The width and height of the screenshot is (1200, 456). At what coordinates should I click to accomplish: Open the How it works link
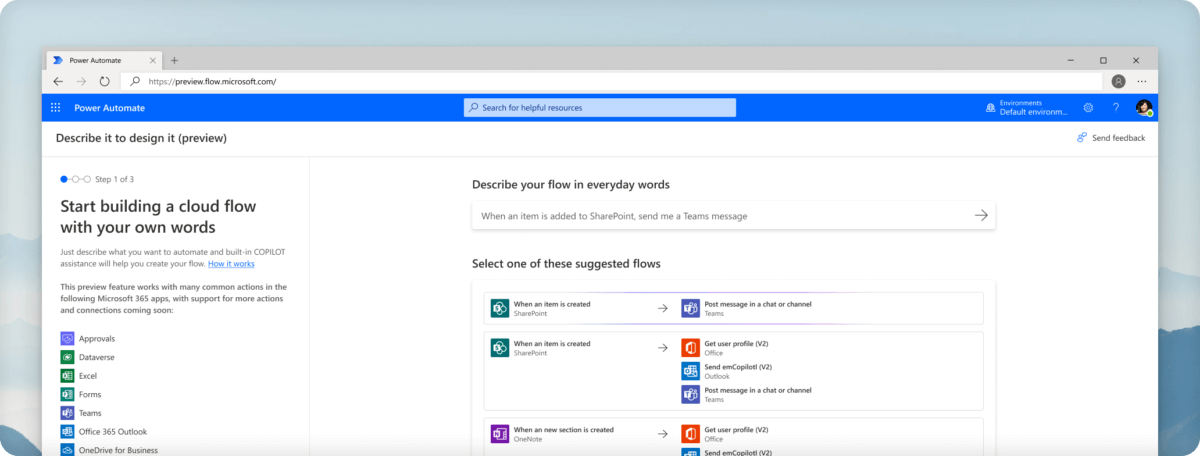point(231,264)
